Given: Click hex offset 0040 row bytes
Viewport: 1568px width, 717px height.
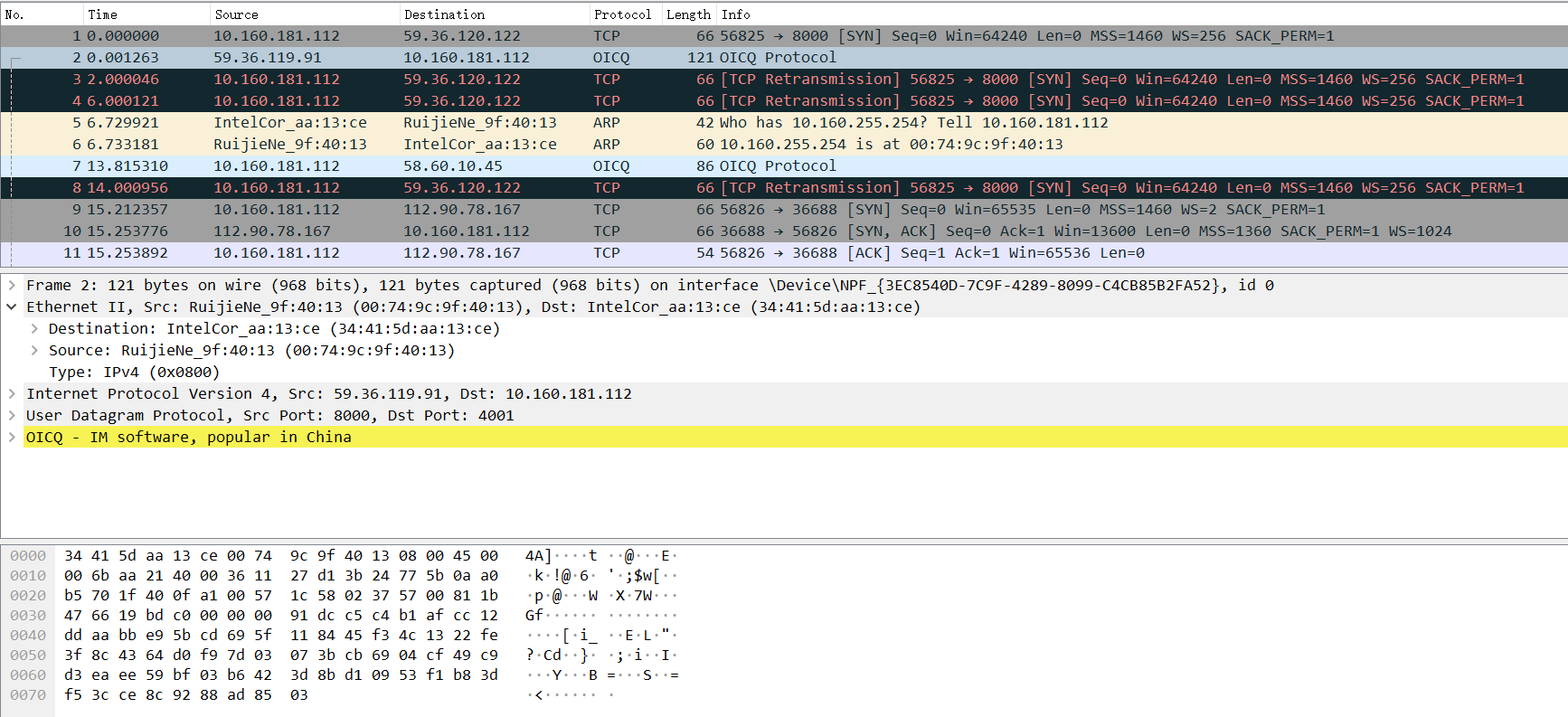Looking at the screenshot, I should pos(281,636).
